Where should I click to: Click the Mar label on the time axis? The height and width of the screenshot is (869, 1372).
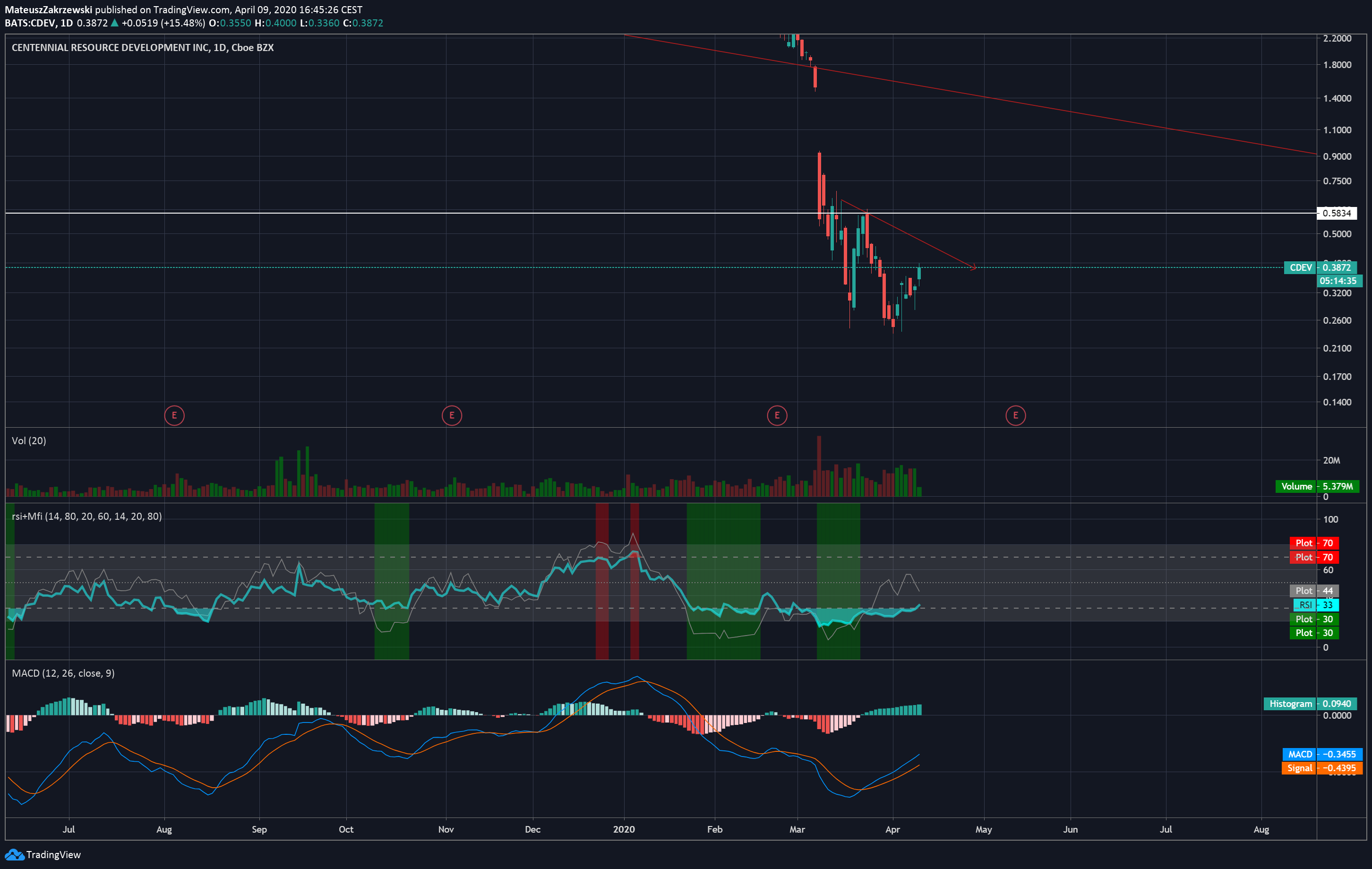pos(797,830)
